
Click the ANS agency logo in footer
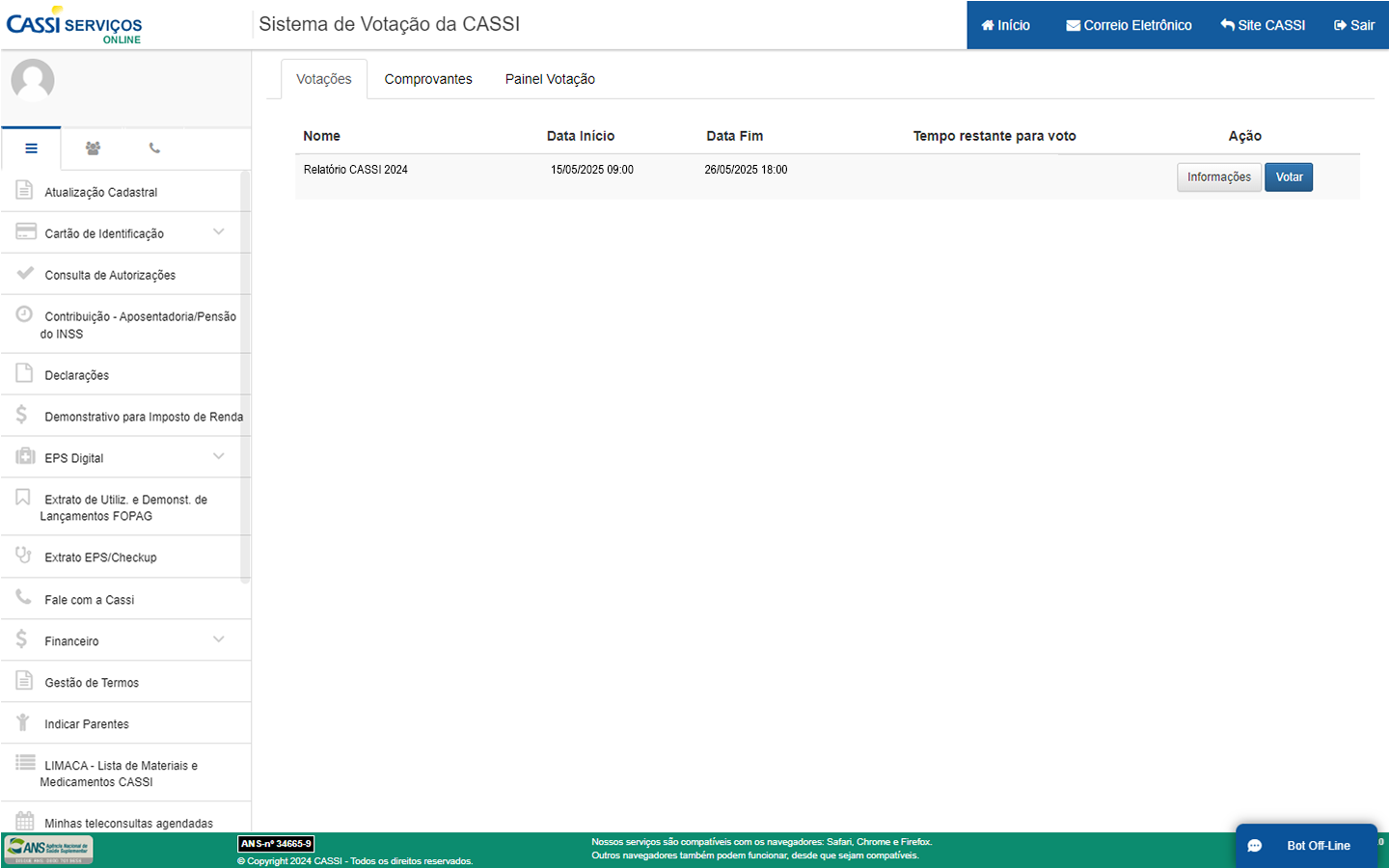48,849
